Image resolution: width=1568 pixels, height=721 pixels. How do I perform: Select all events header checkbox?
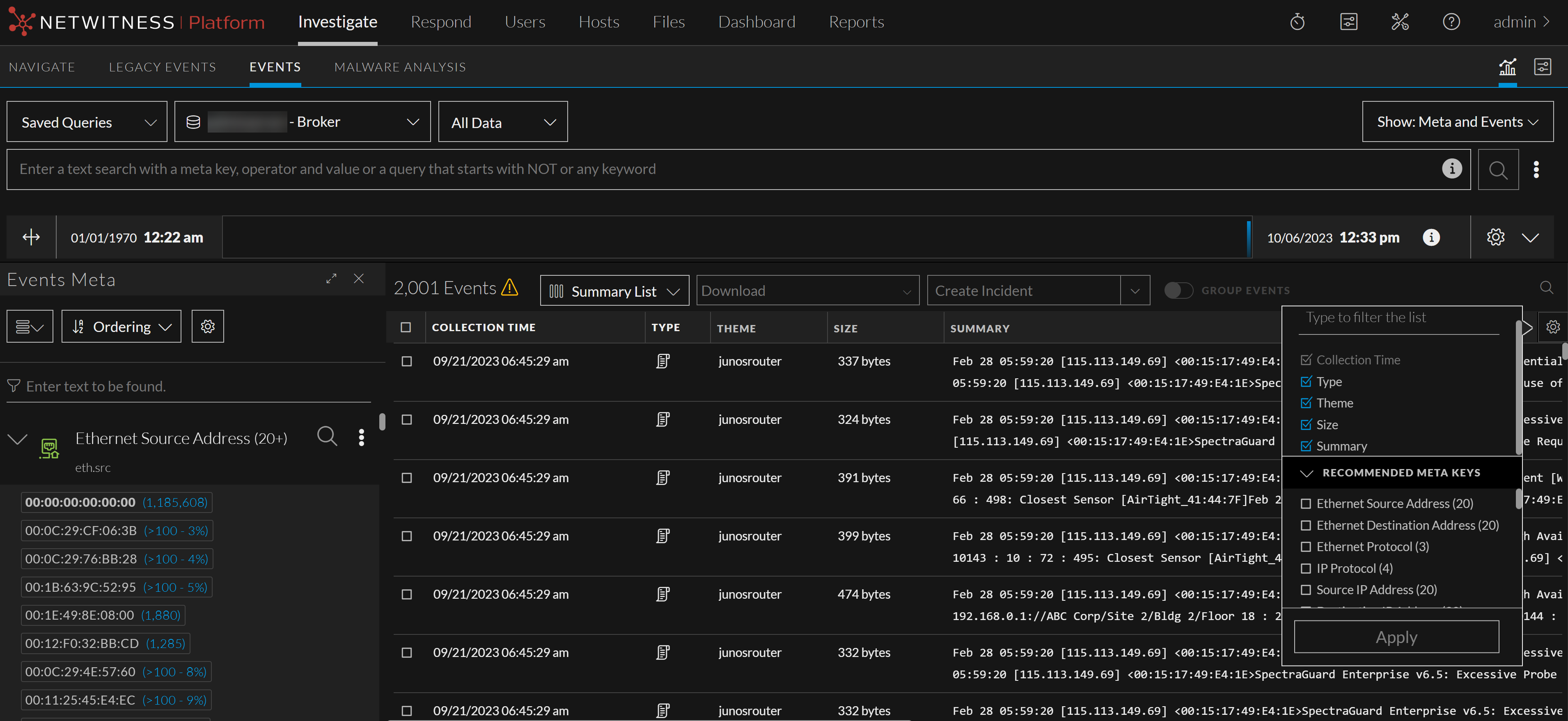click(406, 327)
